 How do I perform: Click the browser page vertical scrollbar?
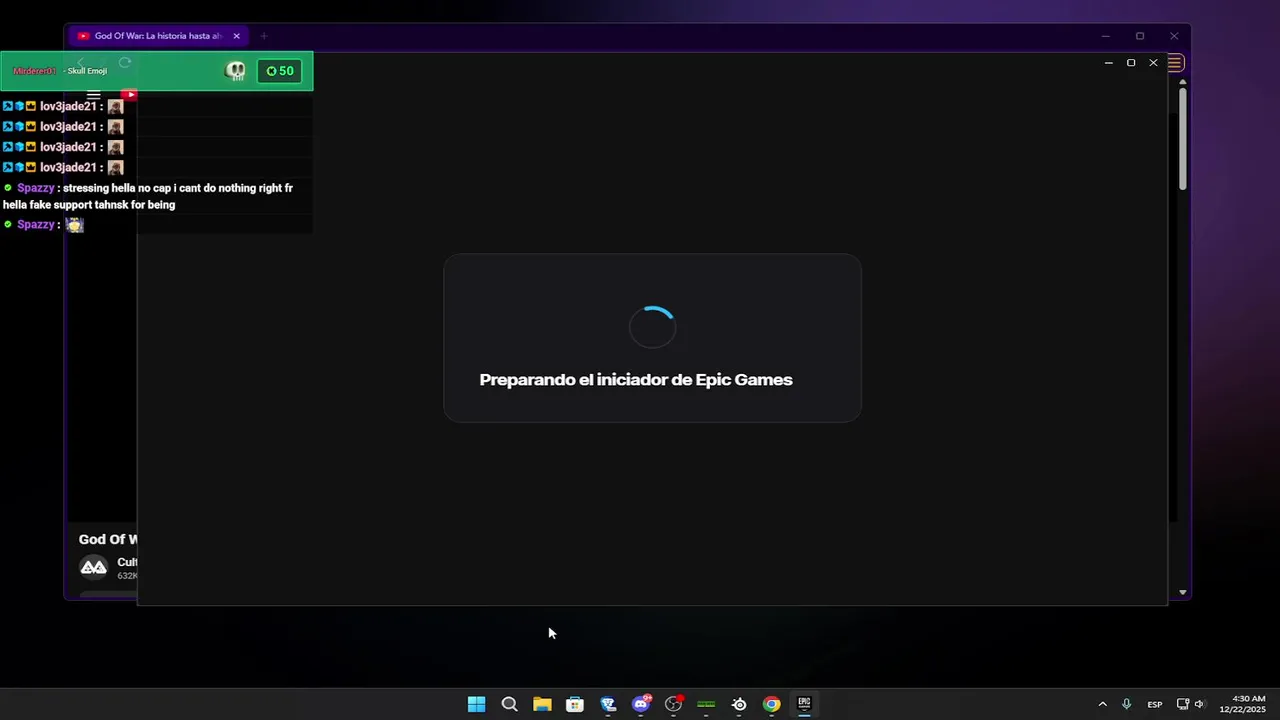(1182, 140)
